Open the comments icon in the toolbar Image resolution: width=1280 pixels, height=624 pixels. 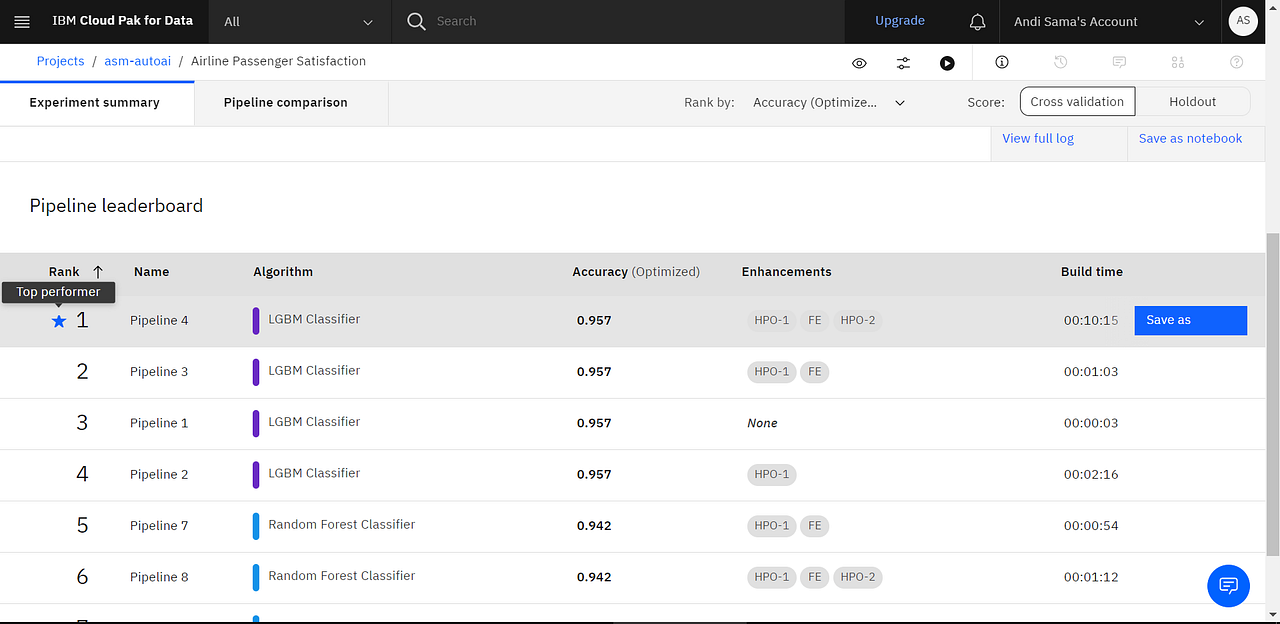(1119, 62)
